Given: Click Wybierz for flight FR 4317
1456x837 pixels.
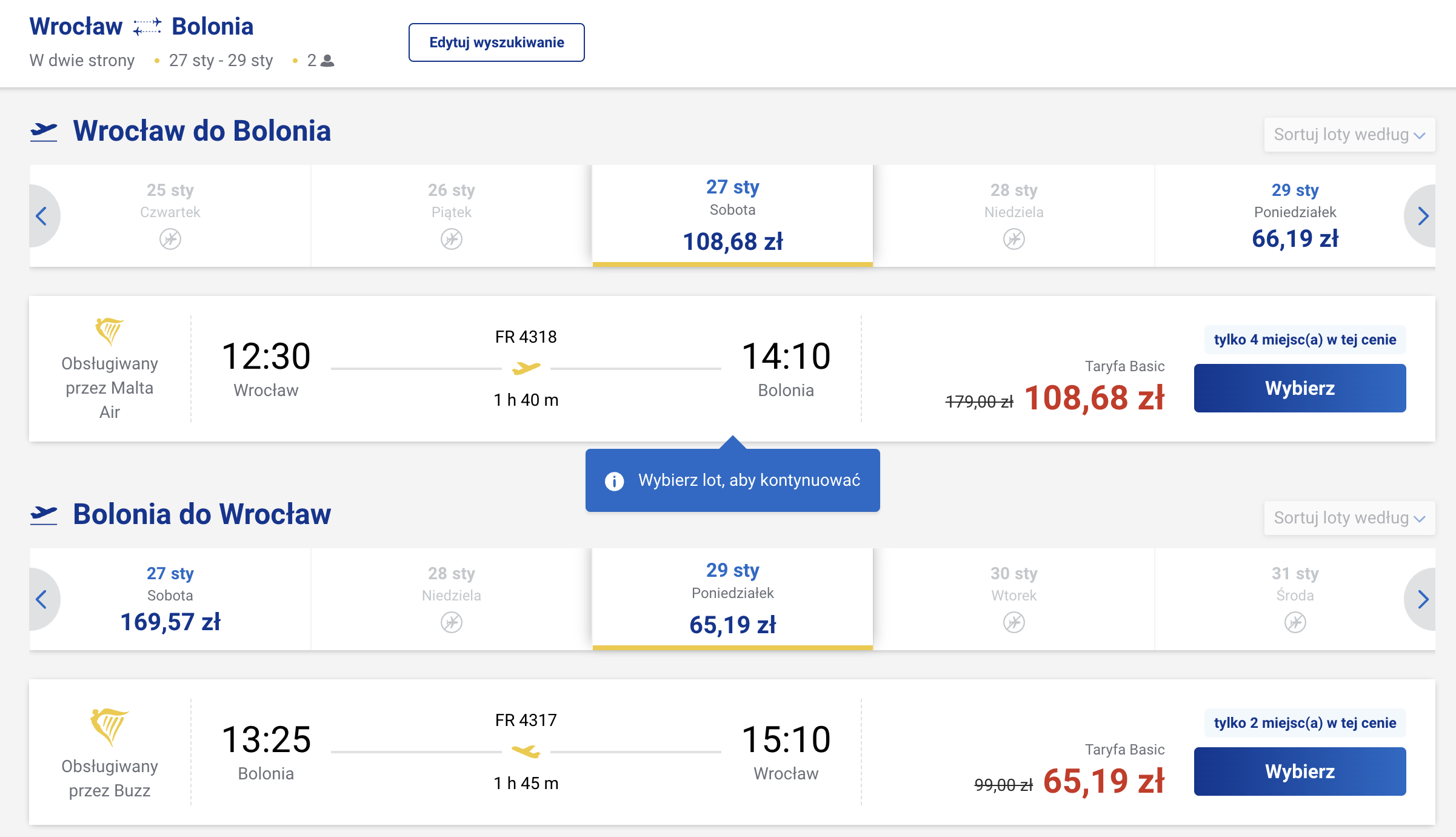Looking at the screenshot, I should pos(1300,771).
